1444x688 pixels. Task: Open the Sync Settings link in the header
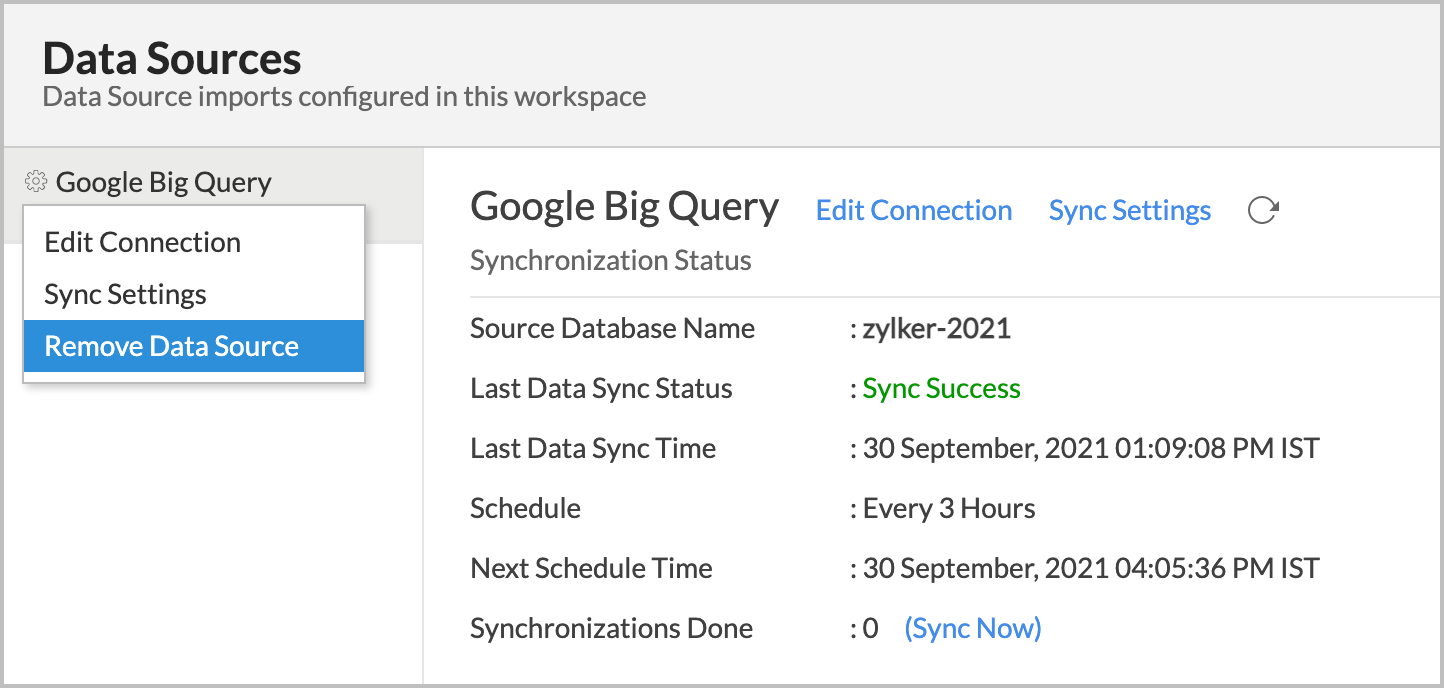pyautogui.click(x=1130, y=210)
